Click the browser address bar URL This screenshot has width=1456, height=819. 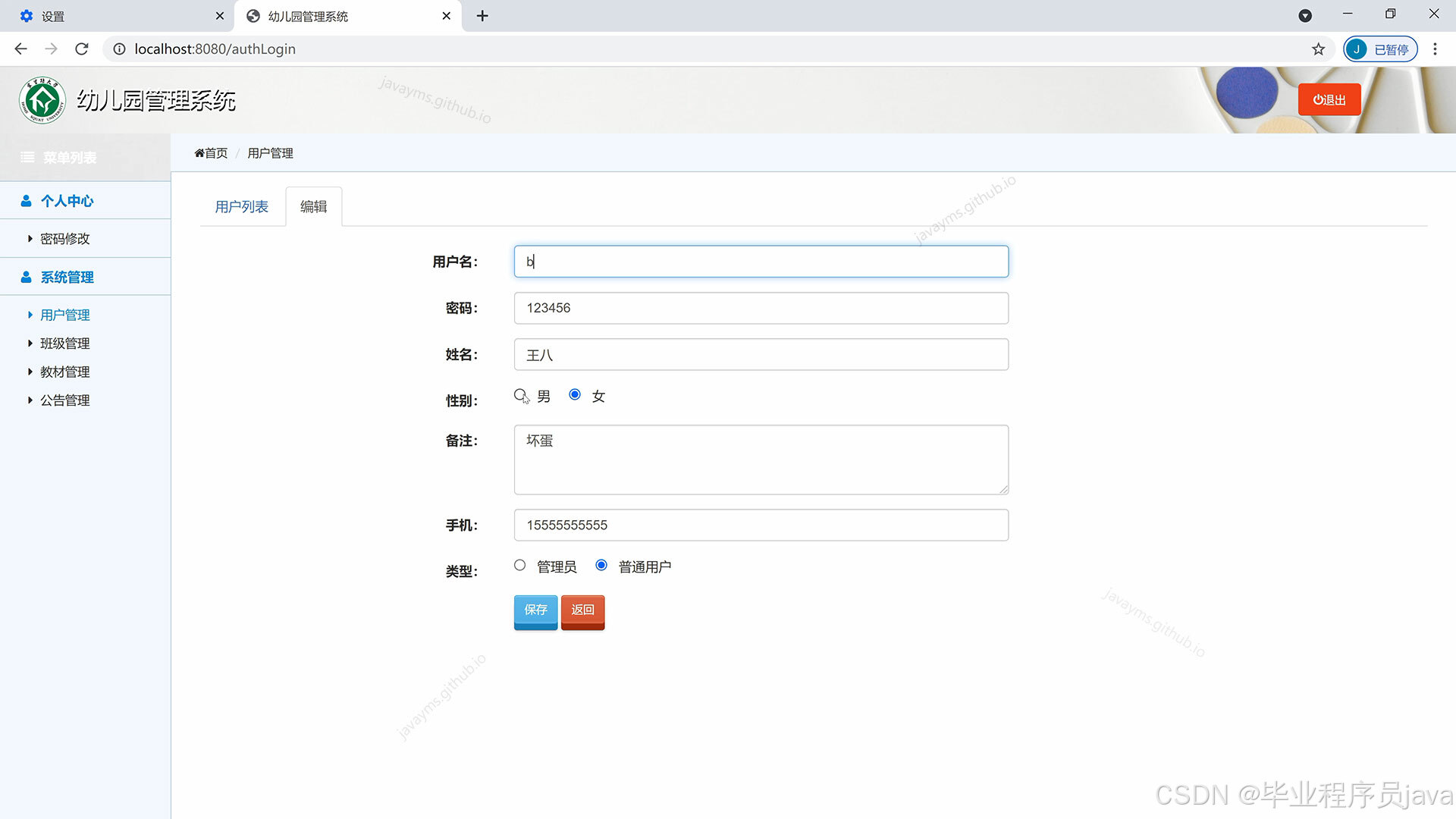pyautogui.click(x=215, y=49)
